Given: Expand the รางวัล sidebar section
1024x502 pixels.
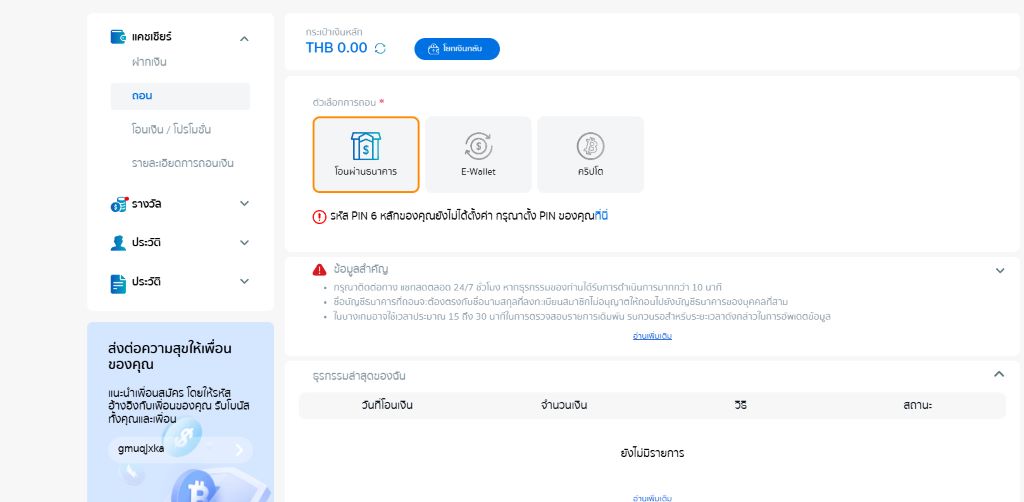Looking at the screenshot, I should coord(244,204).
